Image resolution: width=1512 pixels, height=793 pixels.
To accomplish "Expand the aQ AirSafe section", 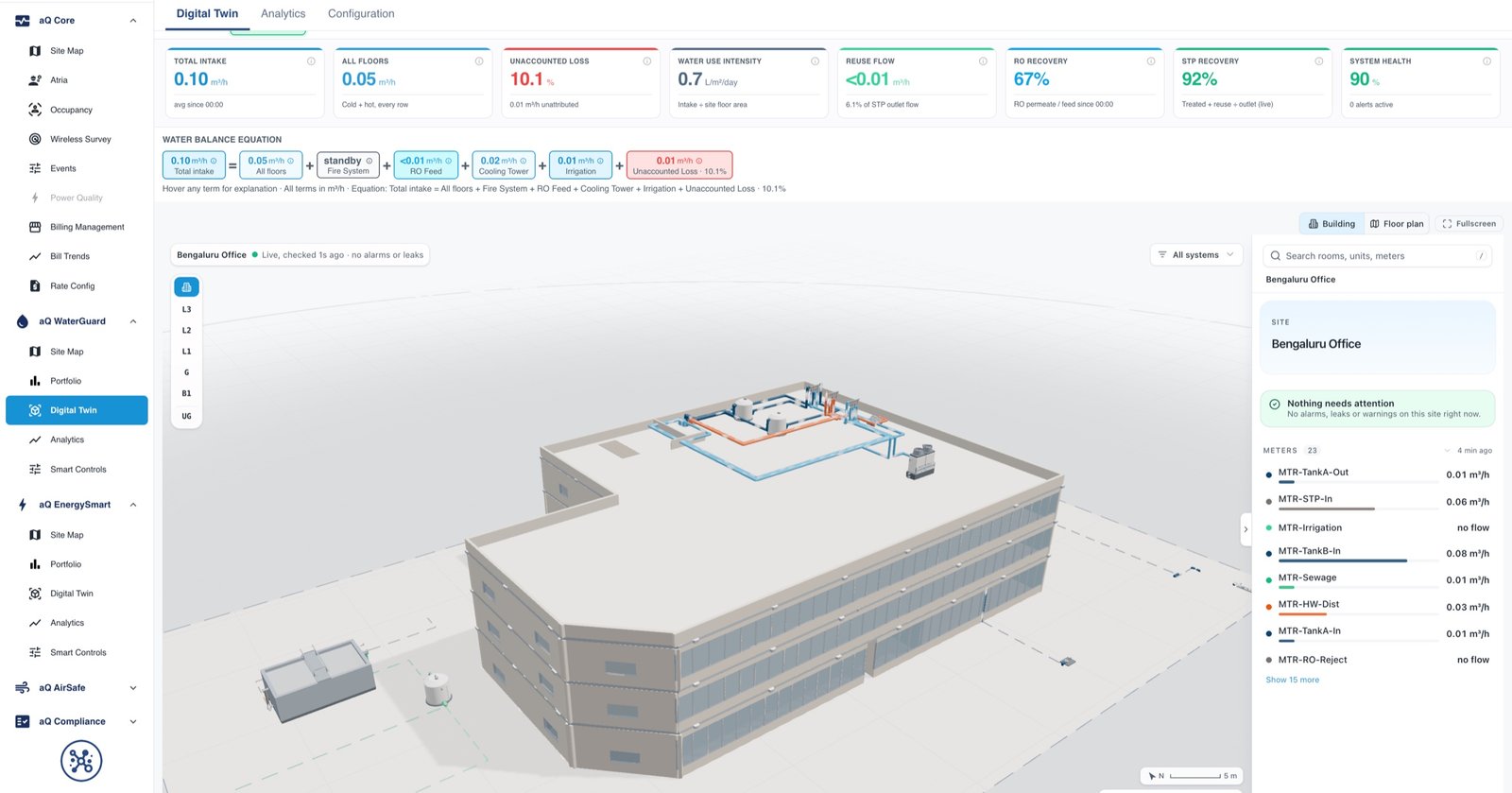I will [133, 688].
